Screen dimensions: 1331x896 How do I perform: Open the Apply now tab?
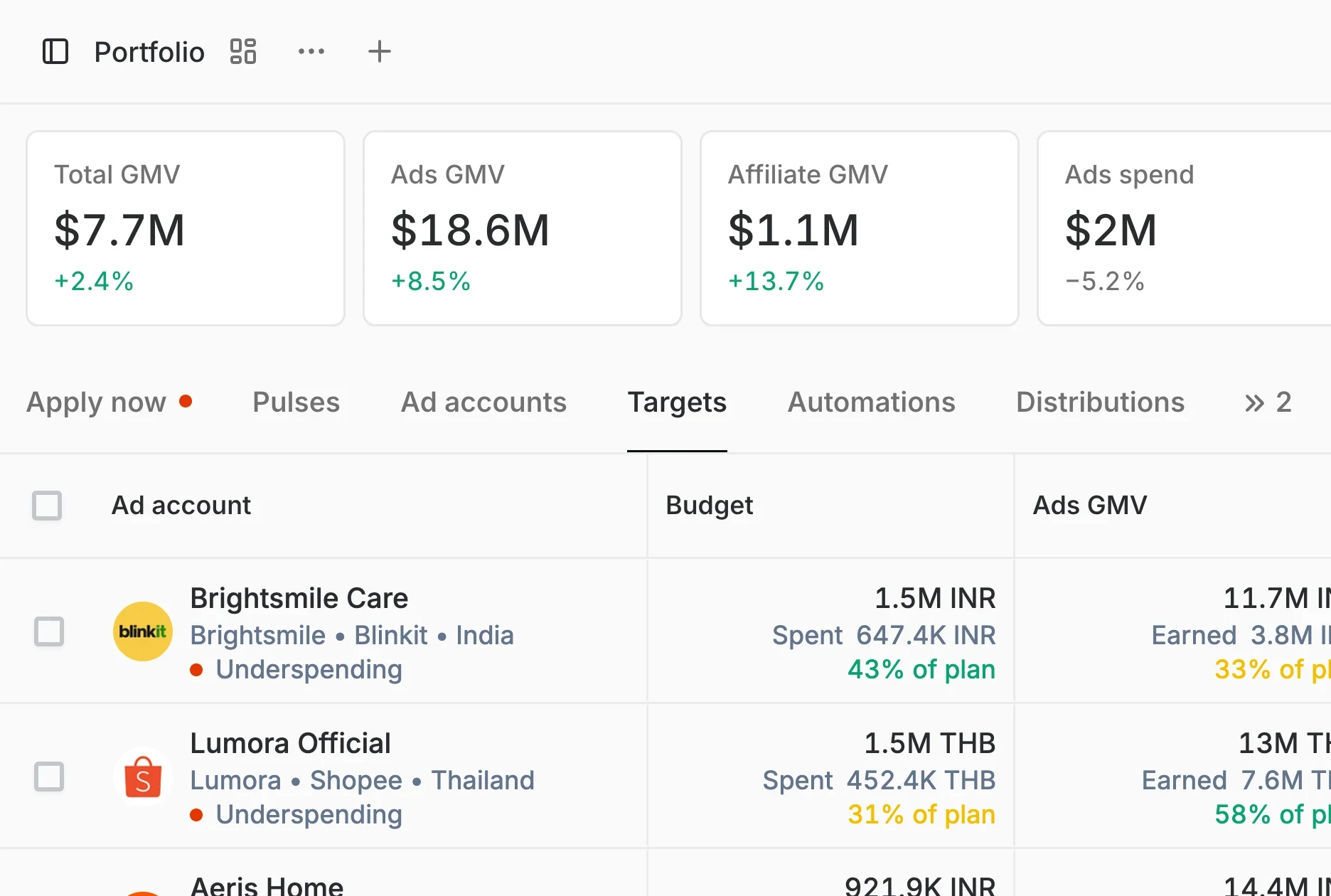click(x=109, y=402)
